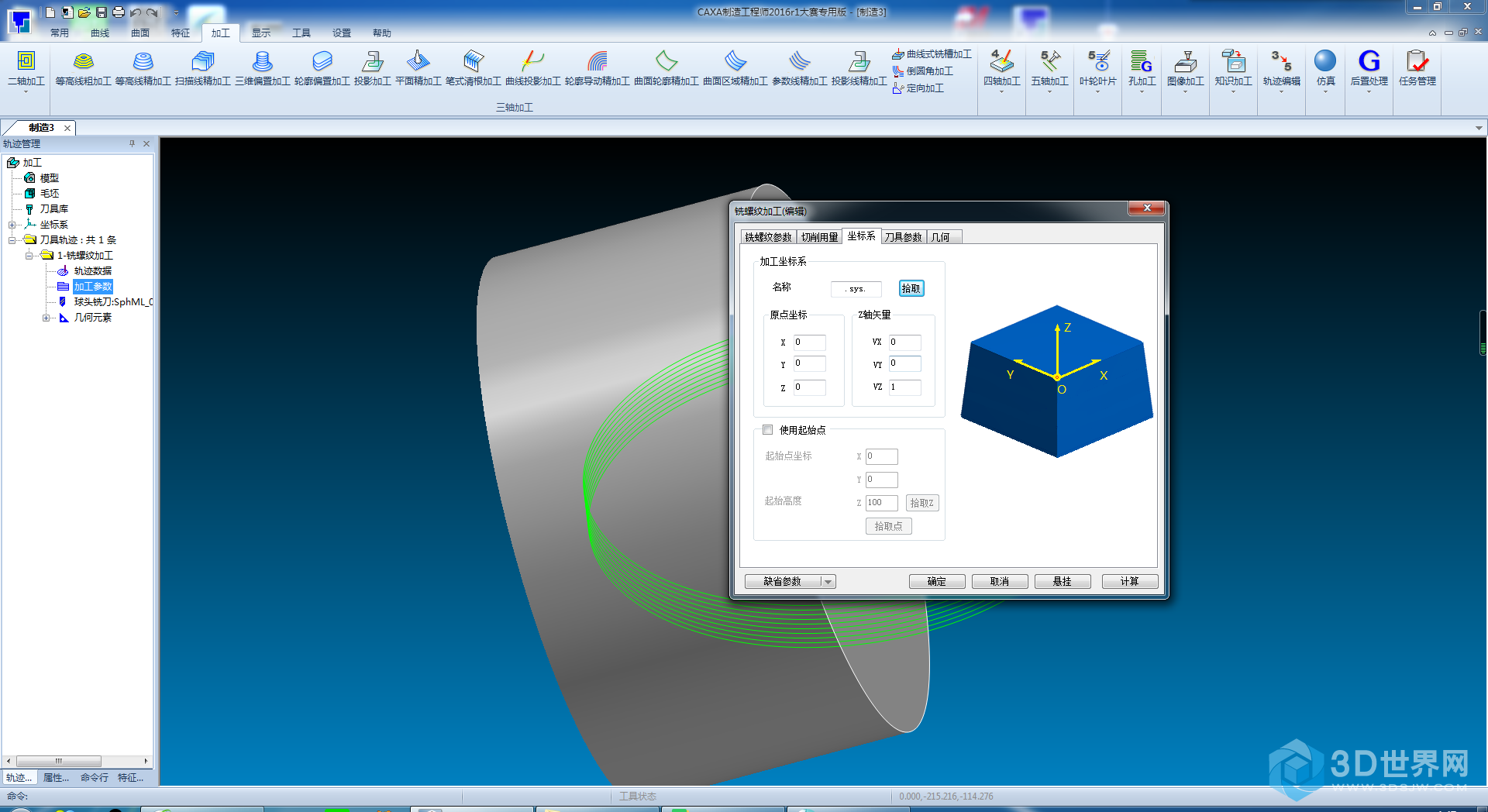Collapse the 1-铣螺纹加工 node
This screenshot has height=812, width=1488.
click(29, 256)
